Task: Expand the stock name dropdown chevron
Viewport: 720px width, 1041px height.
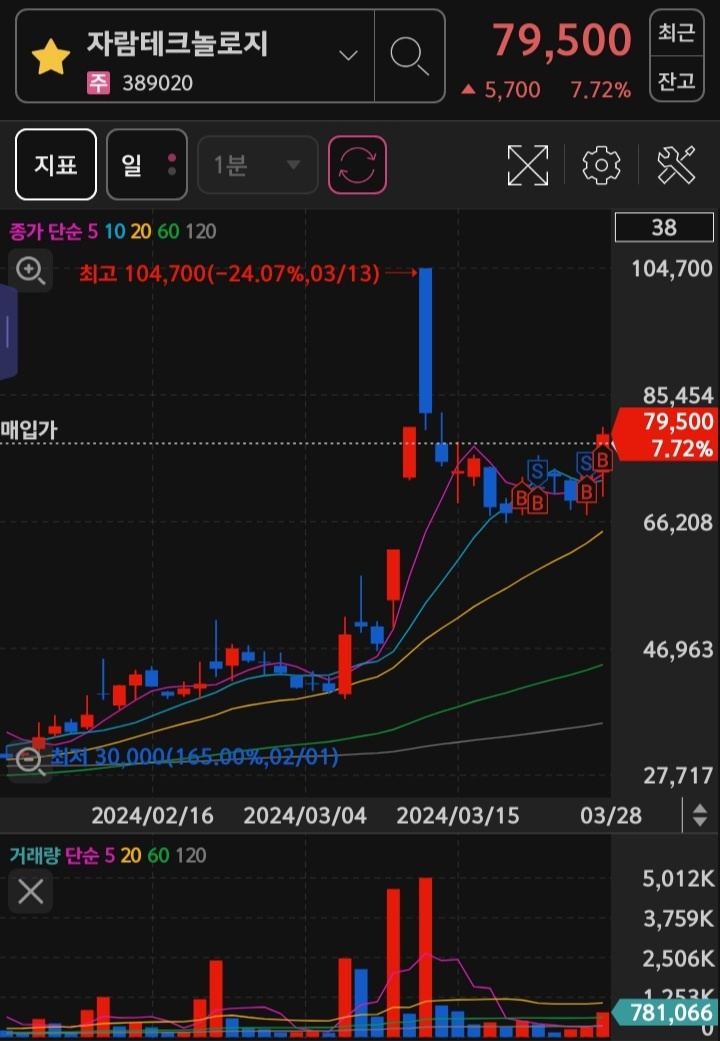Action: [349, 56]
